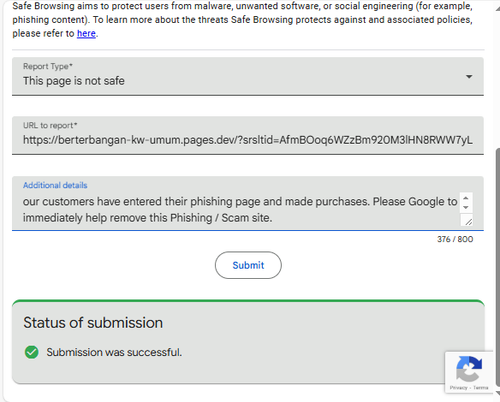Click 'This page is not safe' value
This screenshot has width=500, height=402.
click(74, 81)
